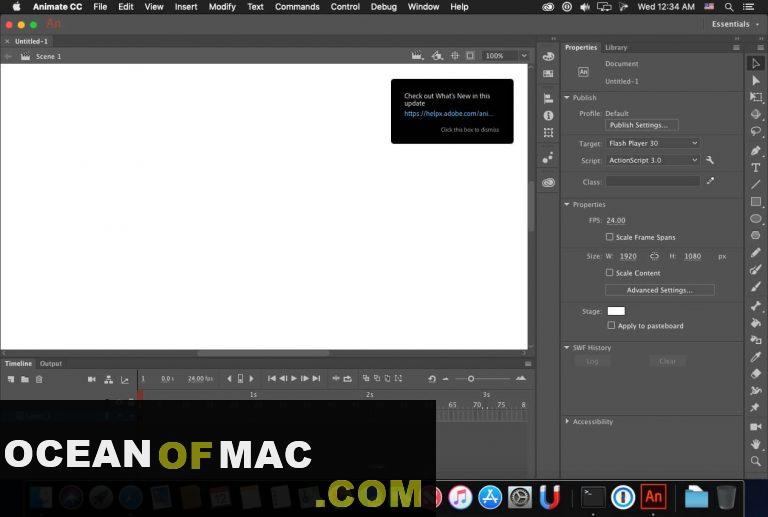Viewport: 768px width, 517px height.
Task: Enable Apply to pasteboard checkbox
Action: coord(611,326)
